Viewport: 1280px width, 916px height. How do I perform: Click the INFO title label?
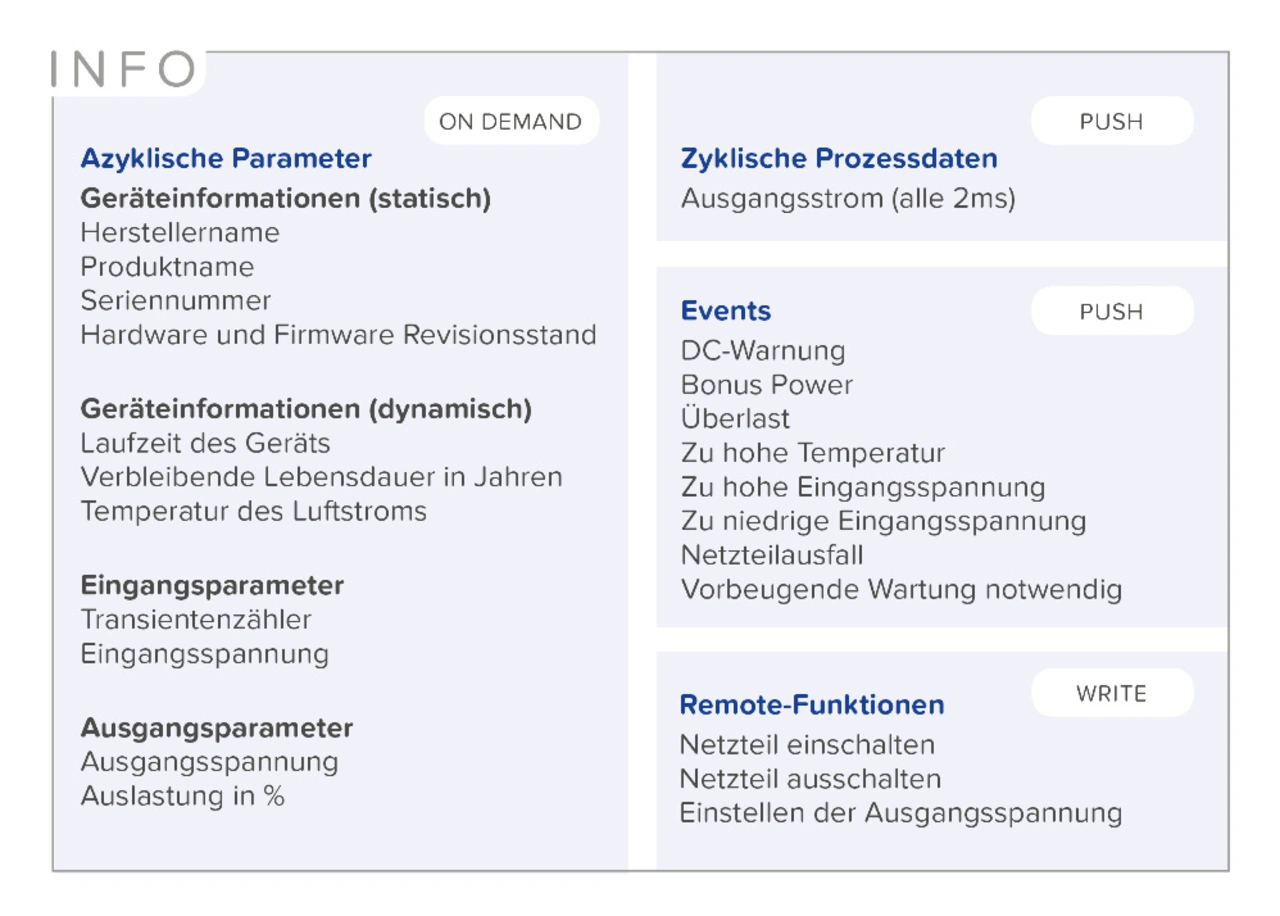pyautogui.click(x=124, y=70)
